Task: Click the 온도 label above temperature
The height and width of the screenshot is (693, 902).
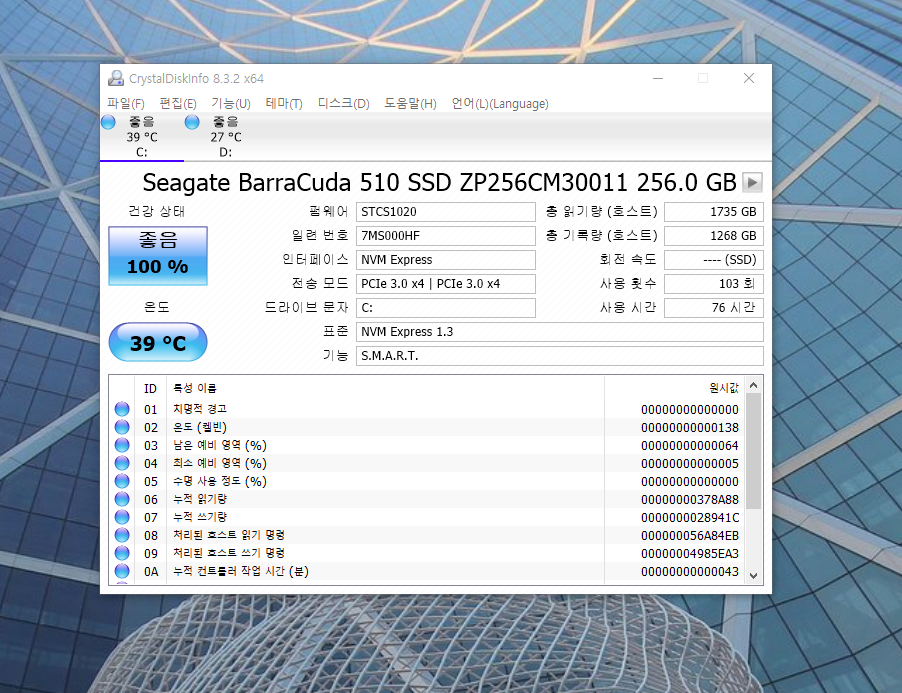Action: (x=156, y=307)
